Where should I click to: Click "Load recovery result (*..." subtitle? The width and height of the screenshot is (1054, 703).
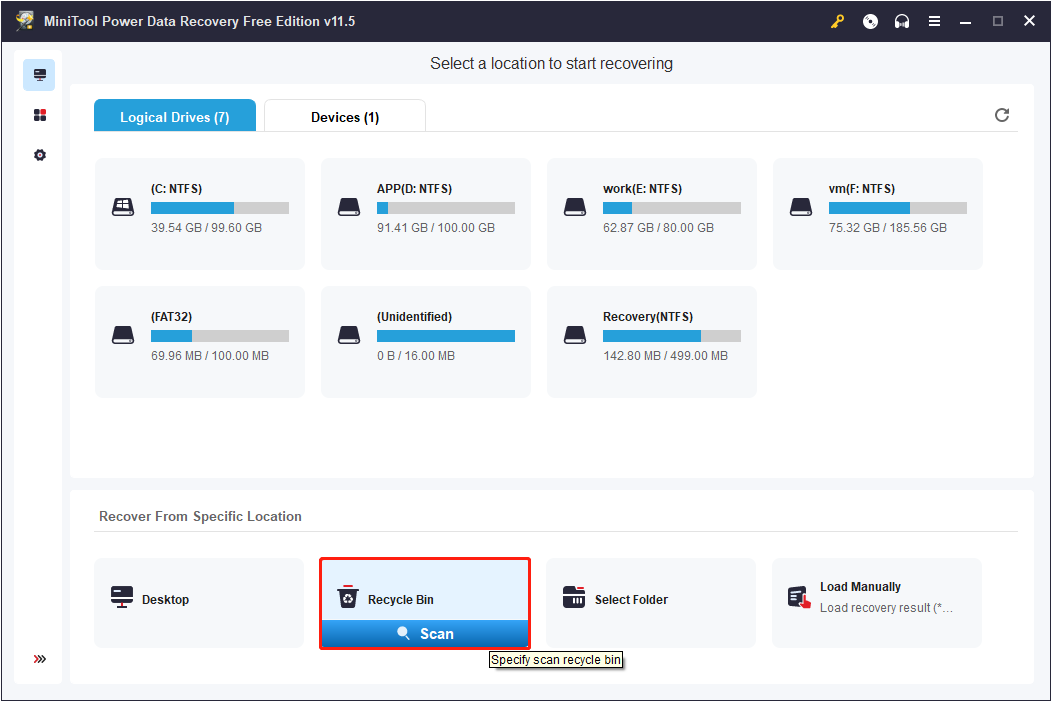pos(886,608)
